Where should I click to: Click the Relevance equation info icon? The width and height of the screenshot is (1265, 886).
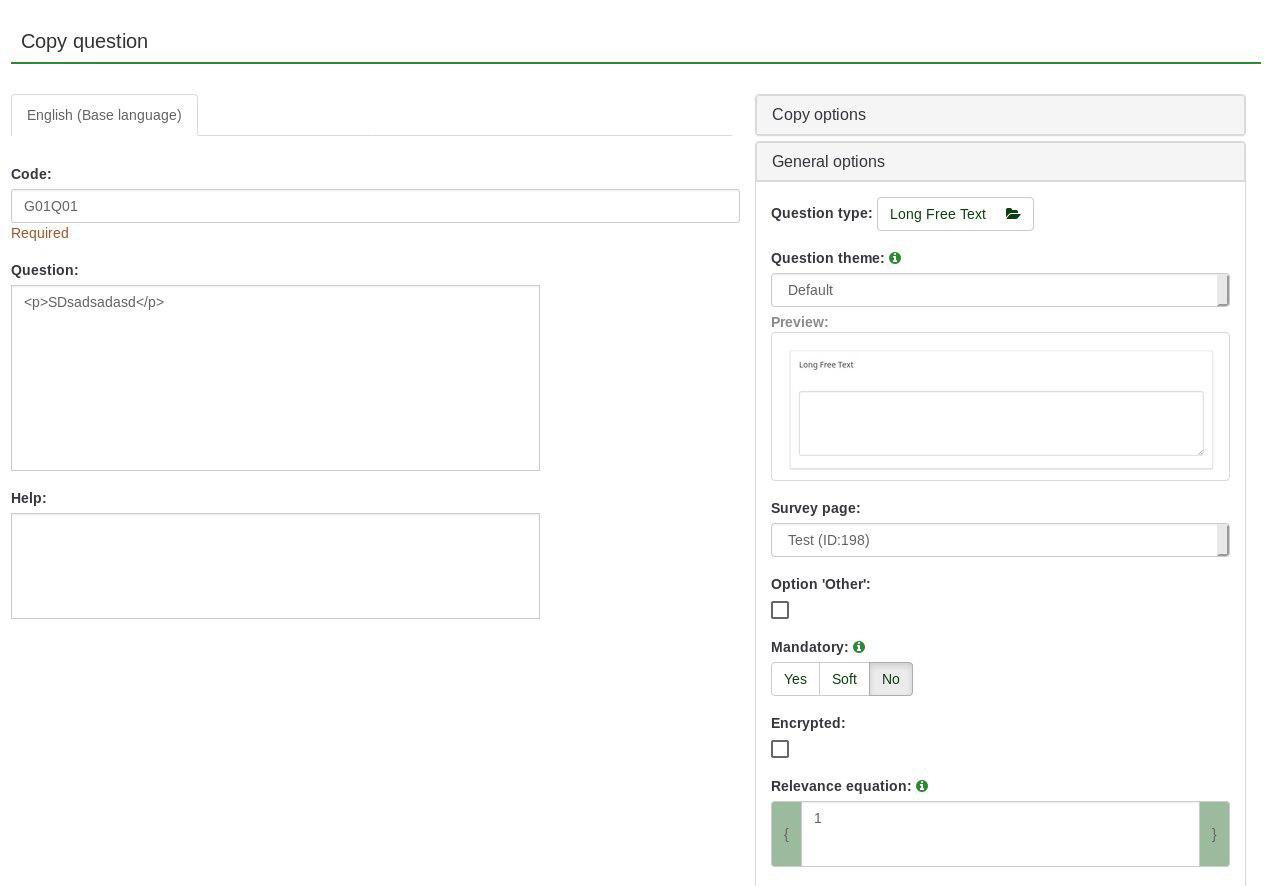tap(922, 786)
